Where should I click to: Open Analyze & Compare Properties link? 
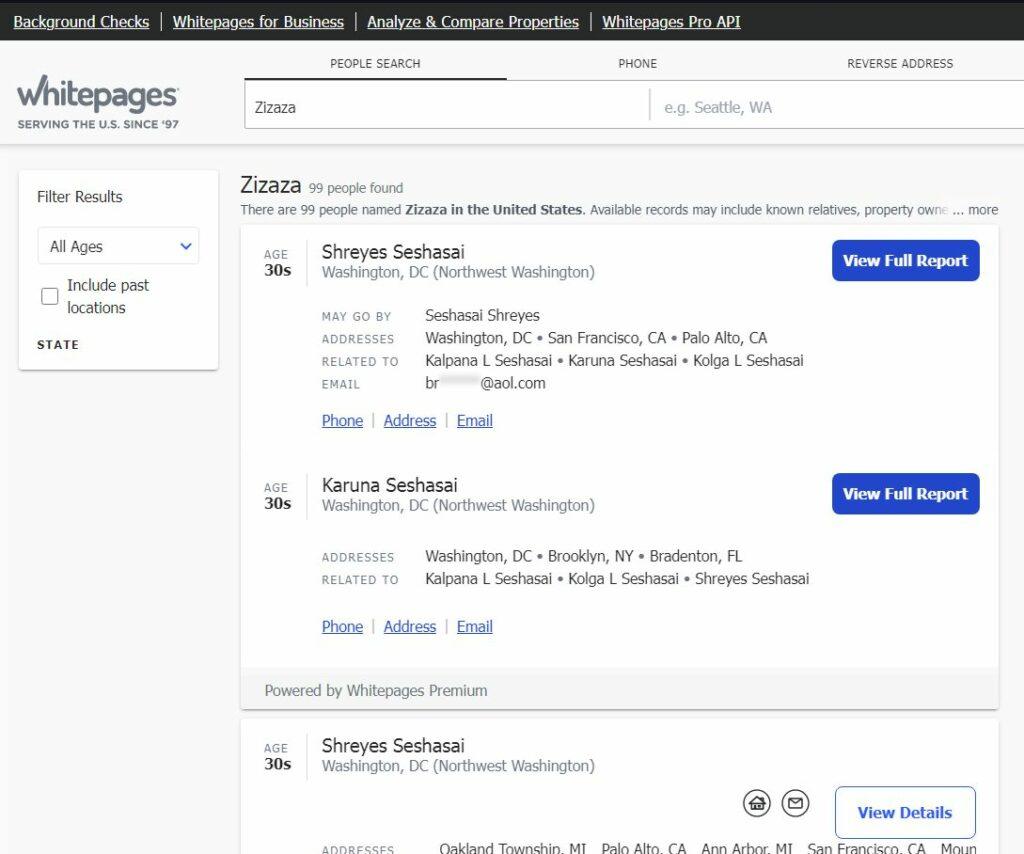(x=473, y=21)
